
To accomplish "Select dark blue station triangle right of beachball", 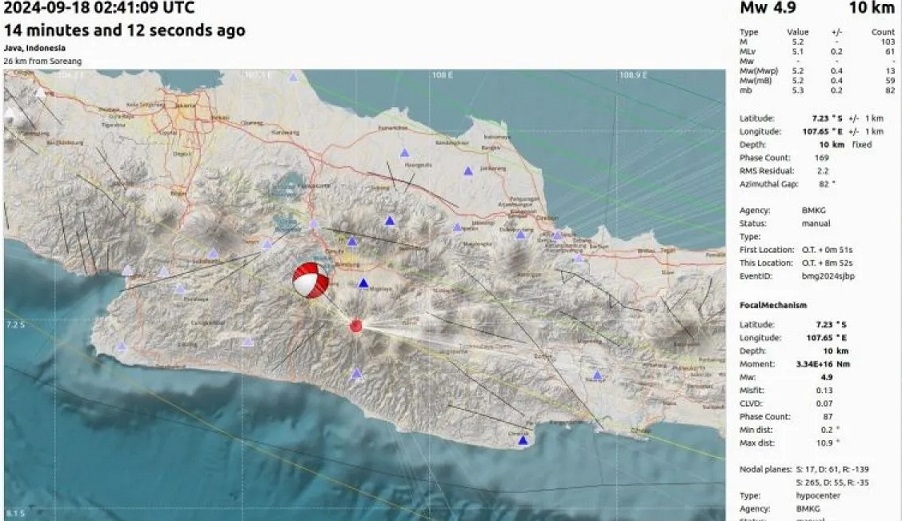I will pos(363,283).
